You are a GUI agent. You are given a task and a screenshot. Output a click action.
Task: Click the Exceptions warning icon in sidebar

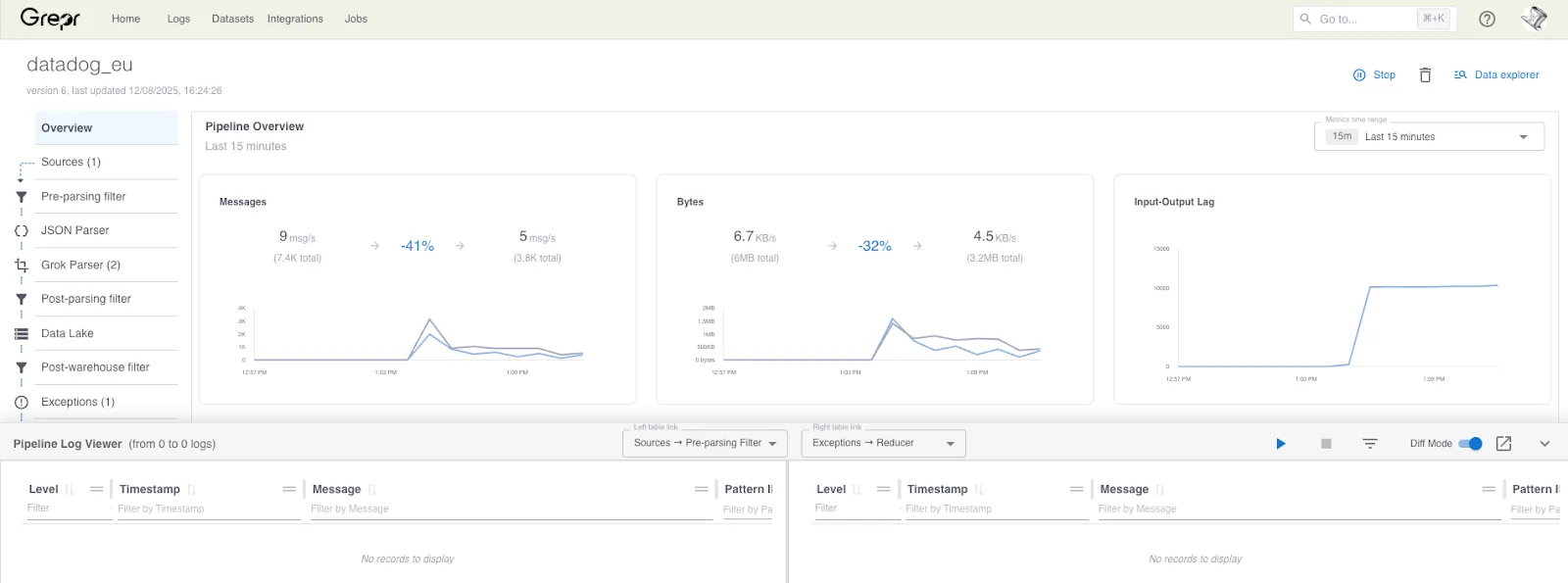22,402
